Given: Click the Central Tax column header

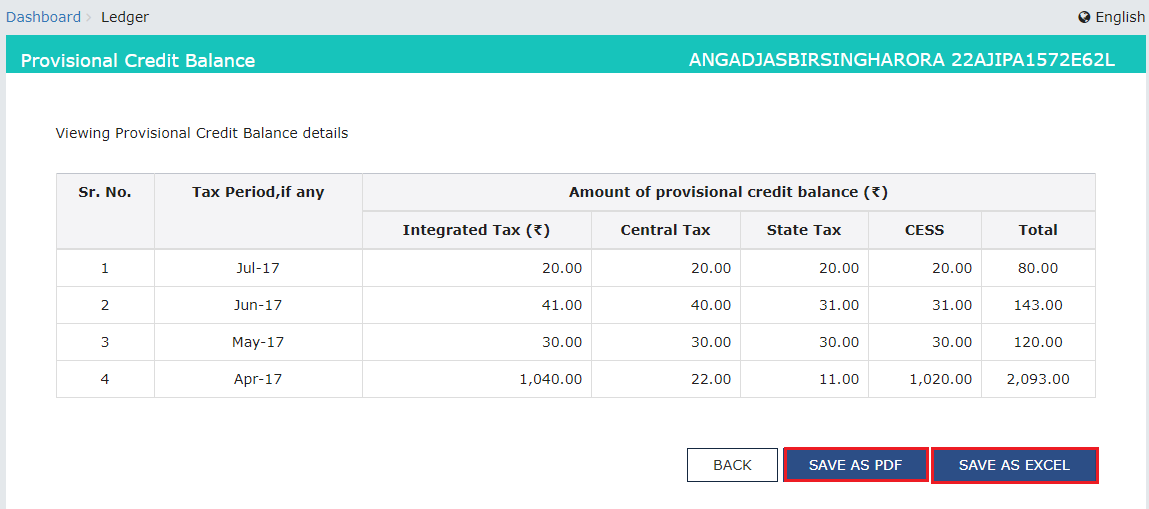Looking at the screenshot, I should 665,230.
